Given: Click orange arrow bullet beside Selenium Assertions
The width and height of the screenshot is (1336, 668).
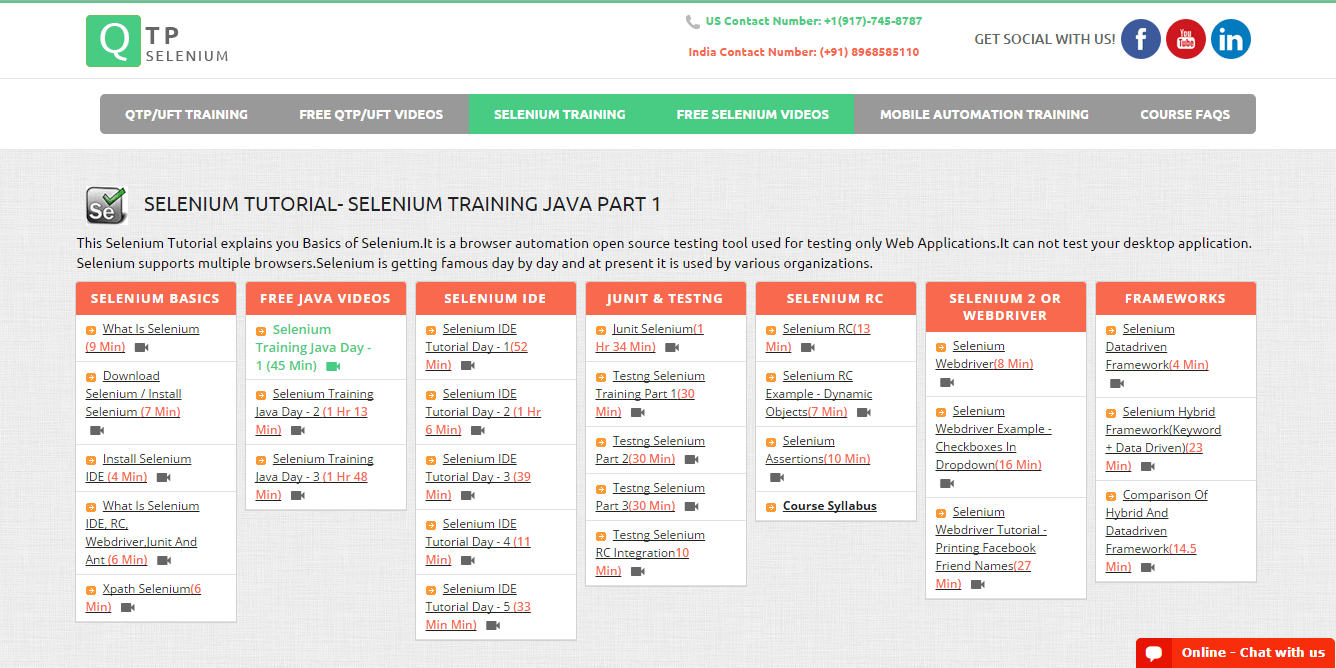Looking at the screenshot, I should [771, 441].
